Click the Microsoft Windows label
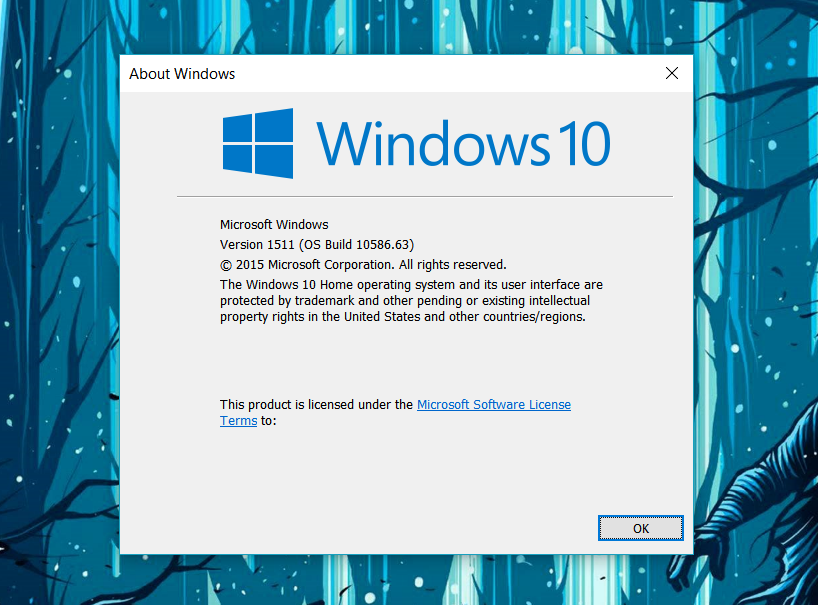 (x=273, y=224)
